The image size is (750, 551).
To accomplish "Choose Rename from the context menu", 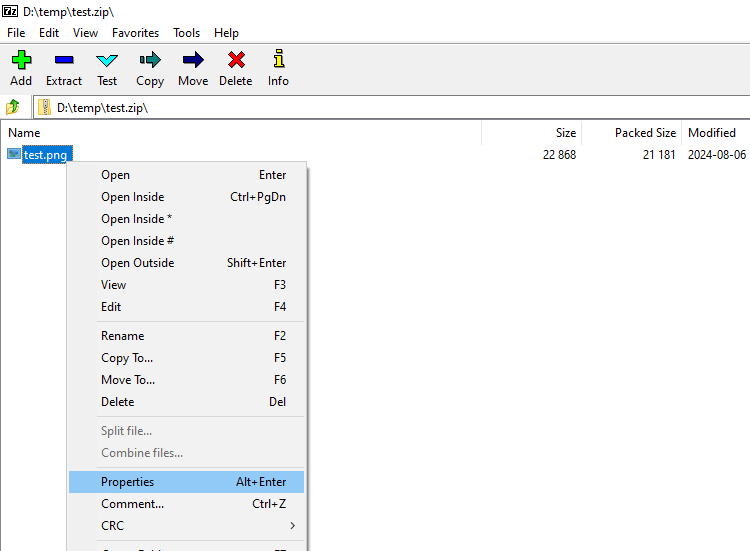I will (x=187, y=336).
